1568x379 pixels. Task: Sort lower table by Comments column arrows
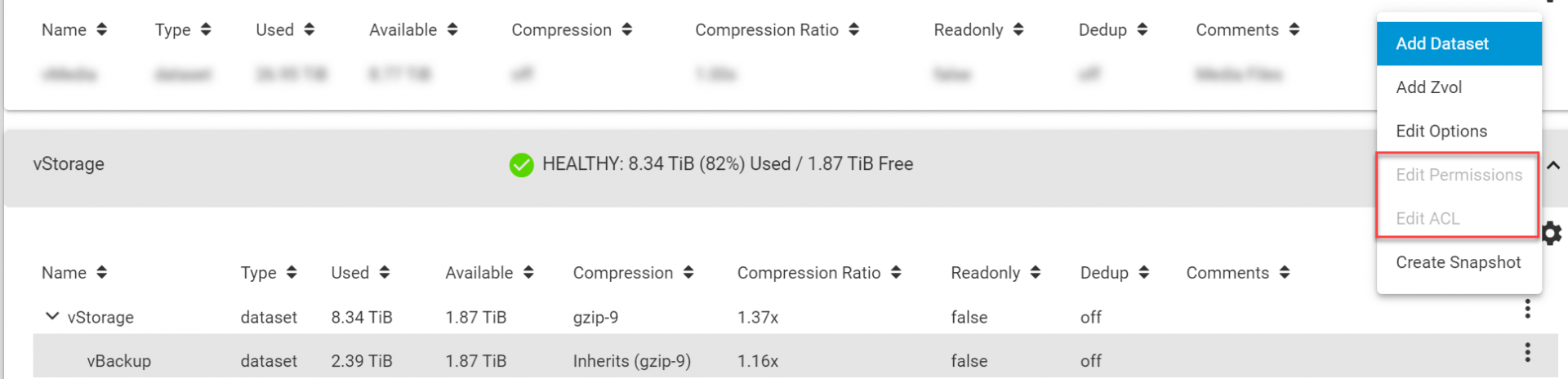(1285, 273)
